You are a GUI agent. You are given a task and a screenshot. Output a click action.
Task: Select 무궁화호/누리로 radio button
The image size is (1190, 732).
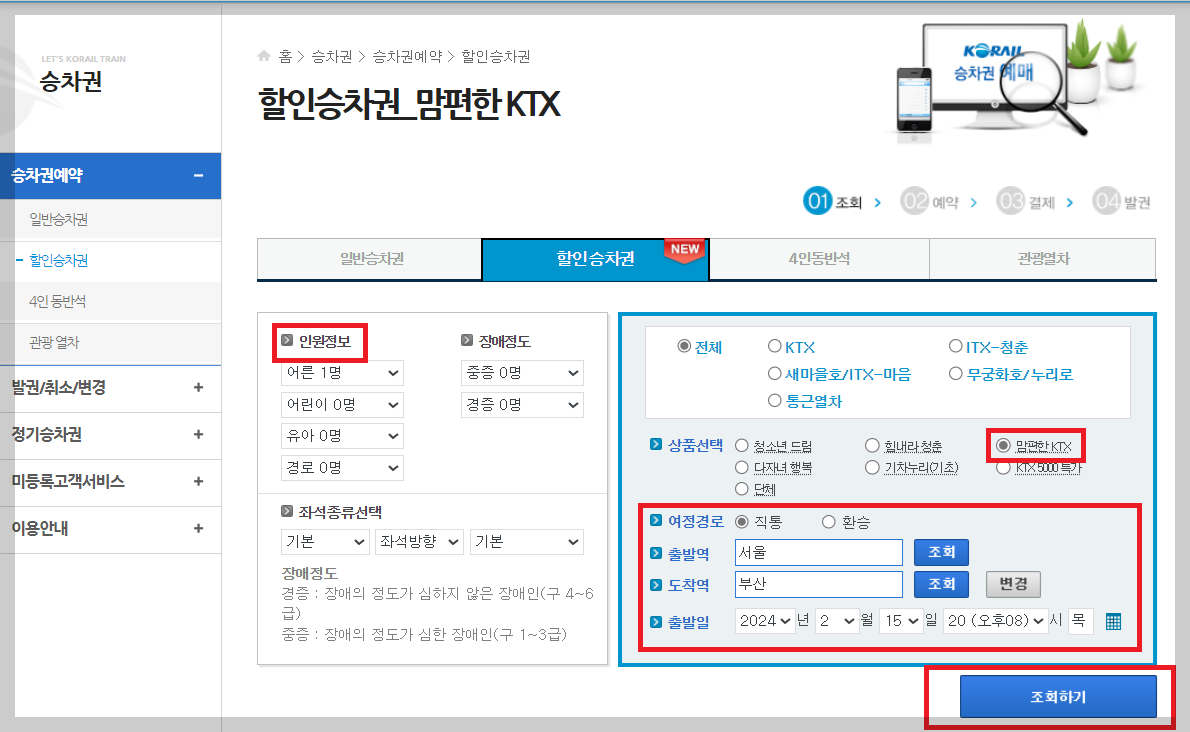(x=955, y=373)
